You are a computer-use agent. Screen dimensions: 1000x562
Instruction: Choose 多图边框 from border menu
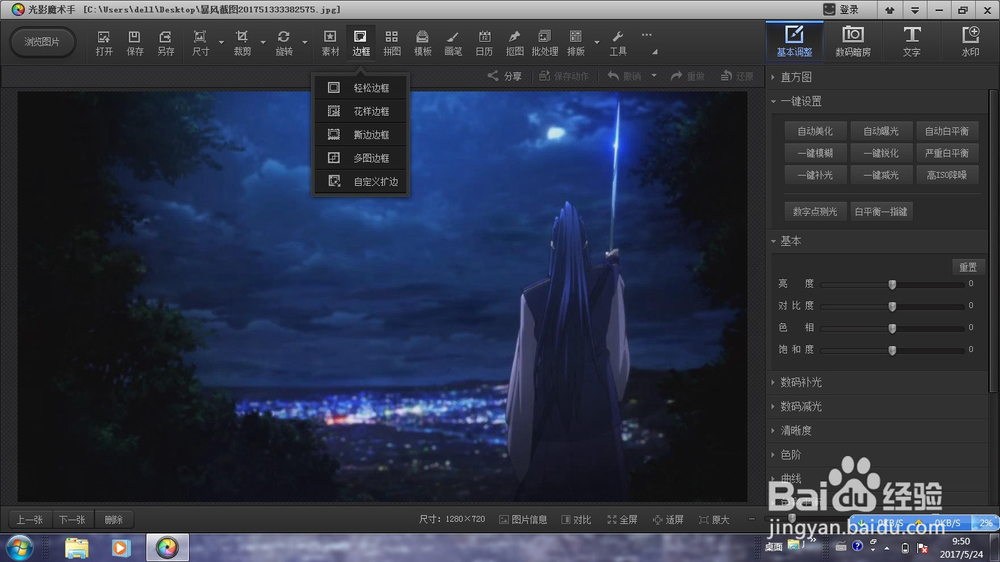pyautogui.click(x=361, y=158)
